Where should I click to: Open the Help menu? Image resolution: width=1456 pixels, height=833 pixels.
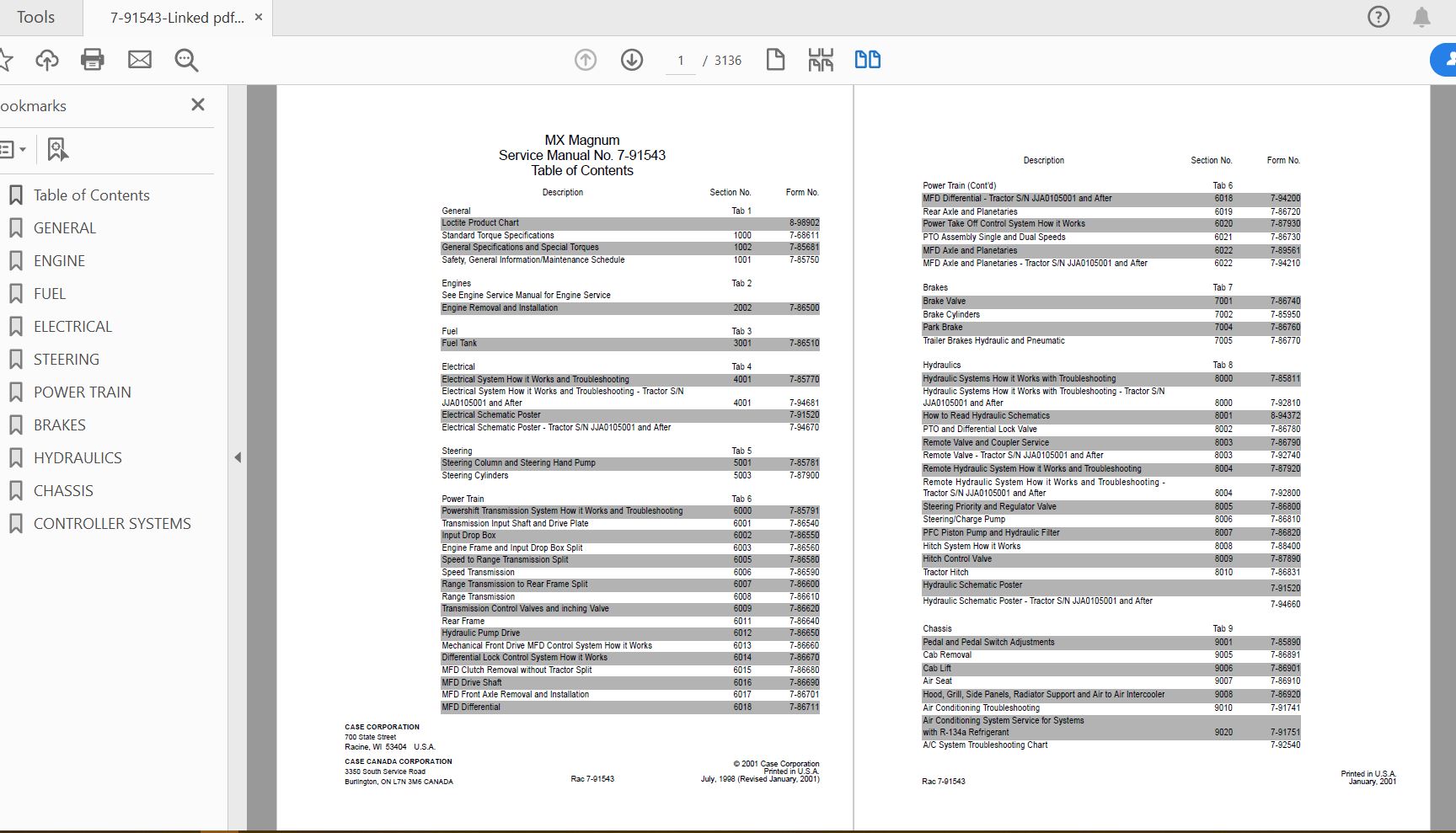click(1379, 16)
